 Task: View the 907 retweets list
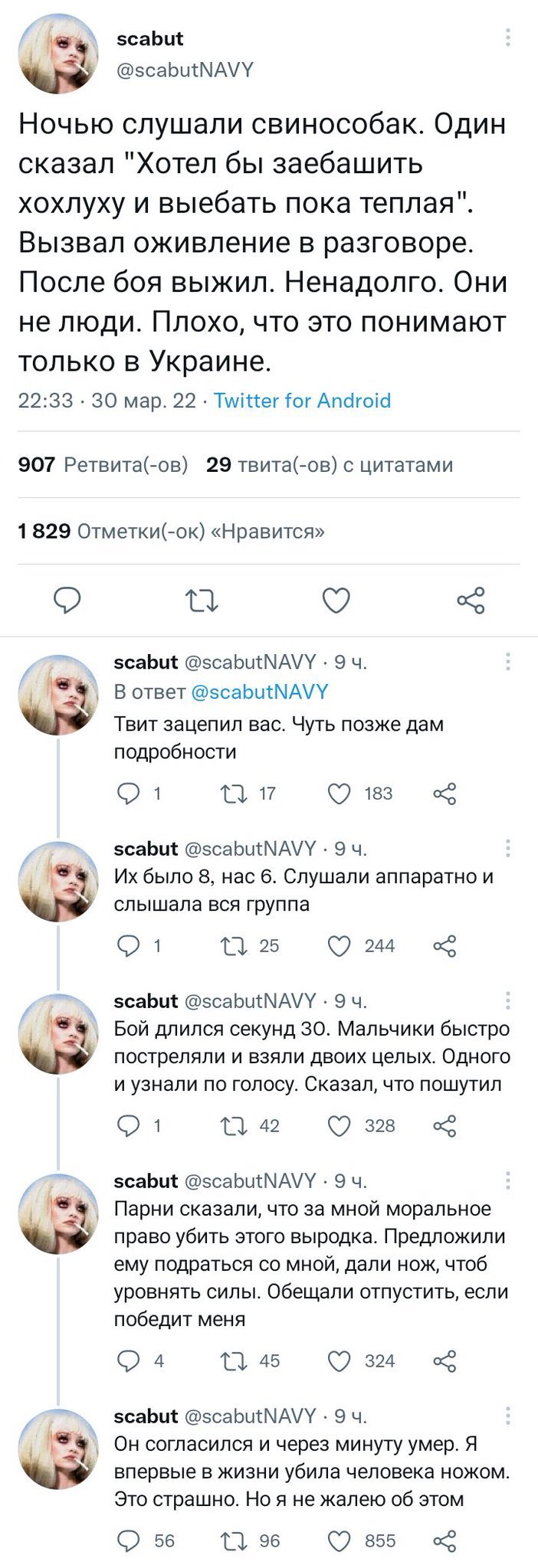pos(103,464)
